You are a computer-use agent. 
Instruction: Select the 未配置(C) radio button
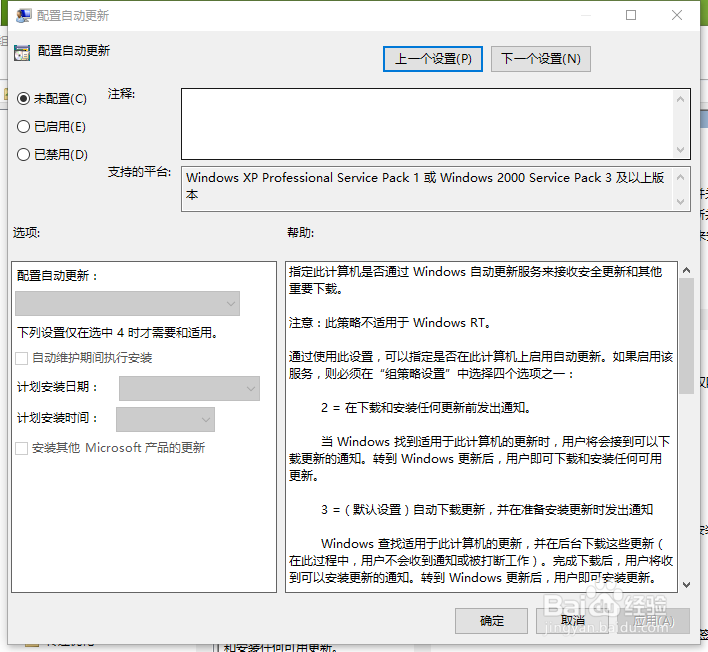click(x=23, y=98)
